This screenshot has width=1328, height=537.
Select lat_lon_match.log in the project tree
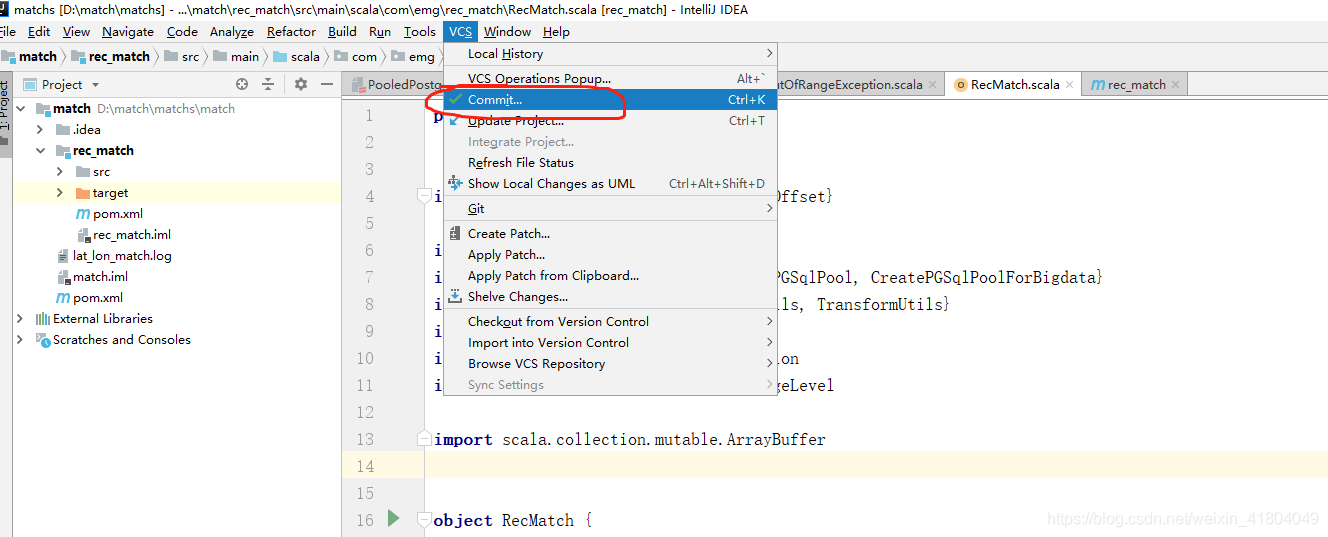click(x=122, y=256)
